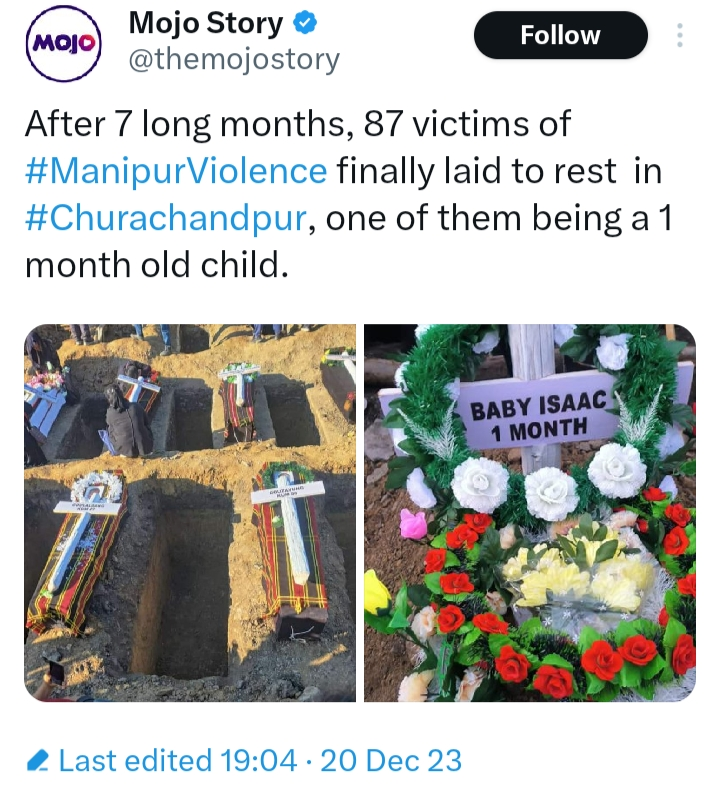The height and width of the screenshot is (790, 719).
Task: Click the blue verified badge
Action: (304, 23)
